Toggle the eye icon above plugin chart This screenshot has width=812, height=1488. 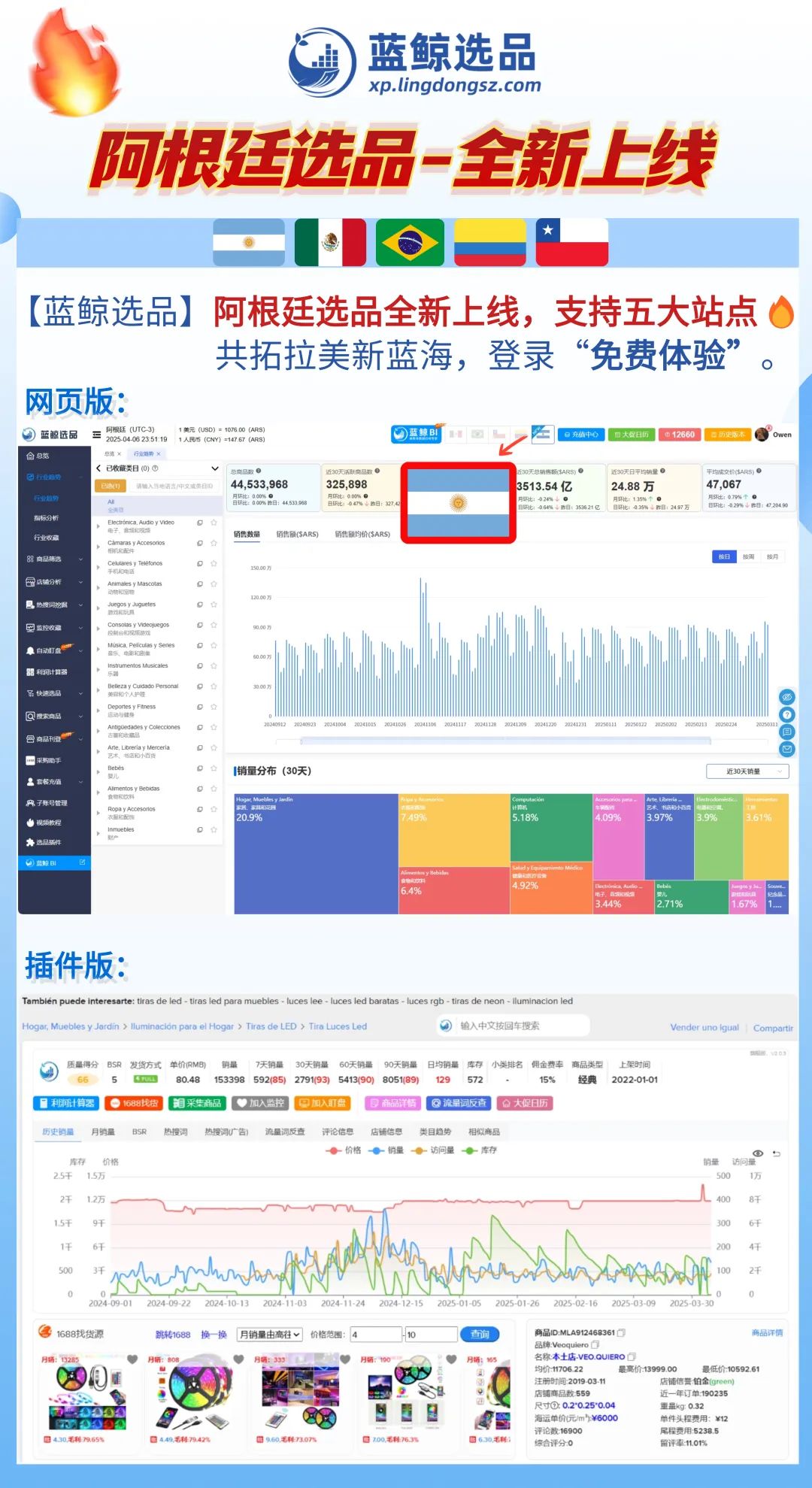click(758, 1153)
